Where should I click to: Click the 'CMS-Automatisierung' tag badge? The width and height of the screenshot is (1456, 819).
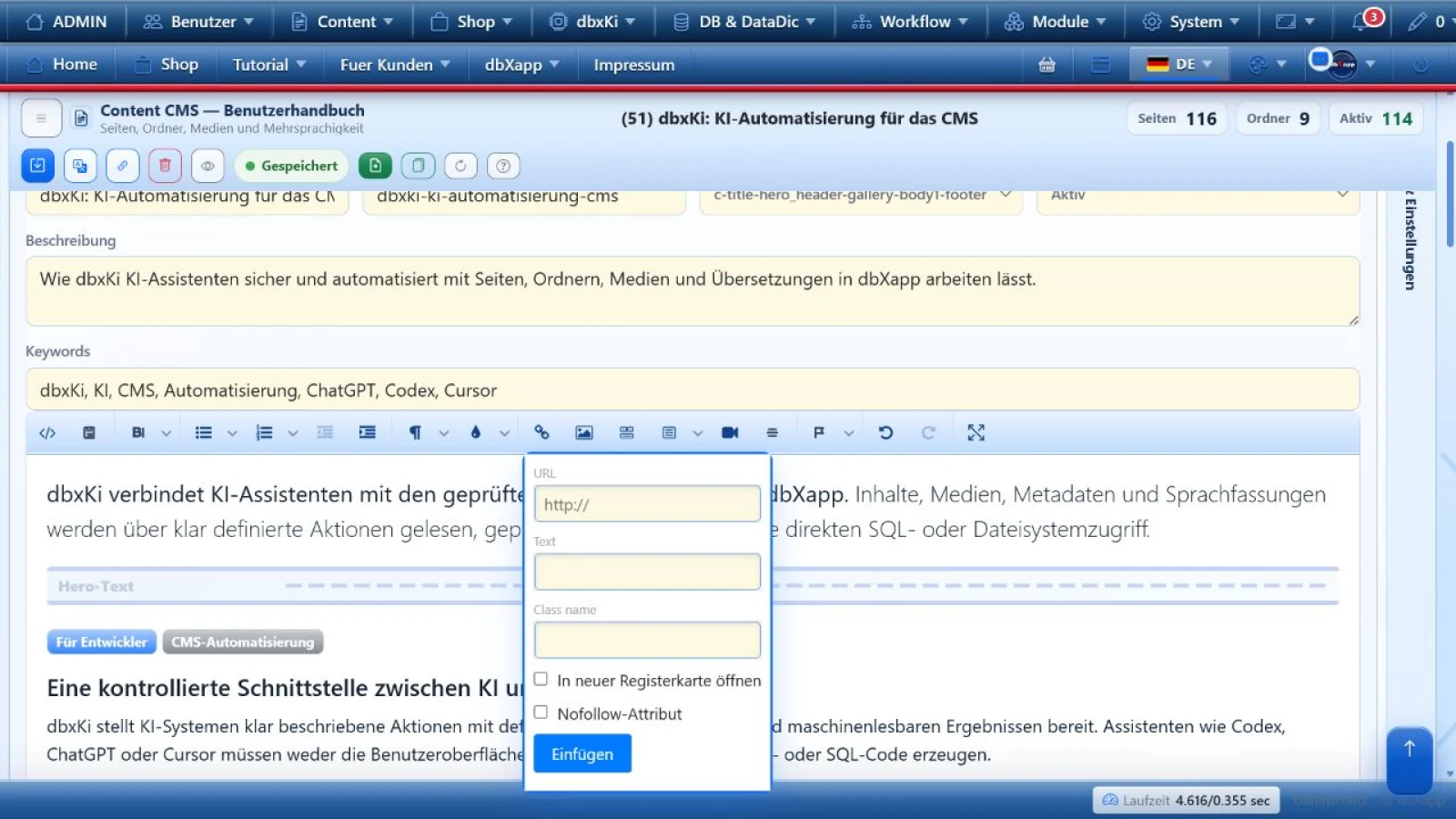[x=243, y=642]
